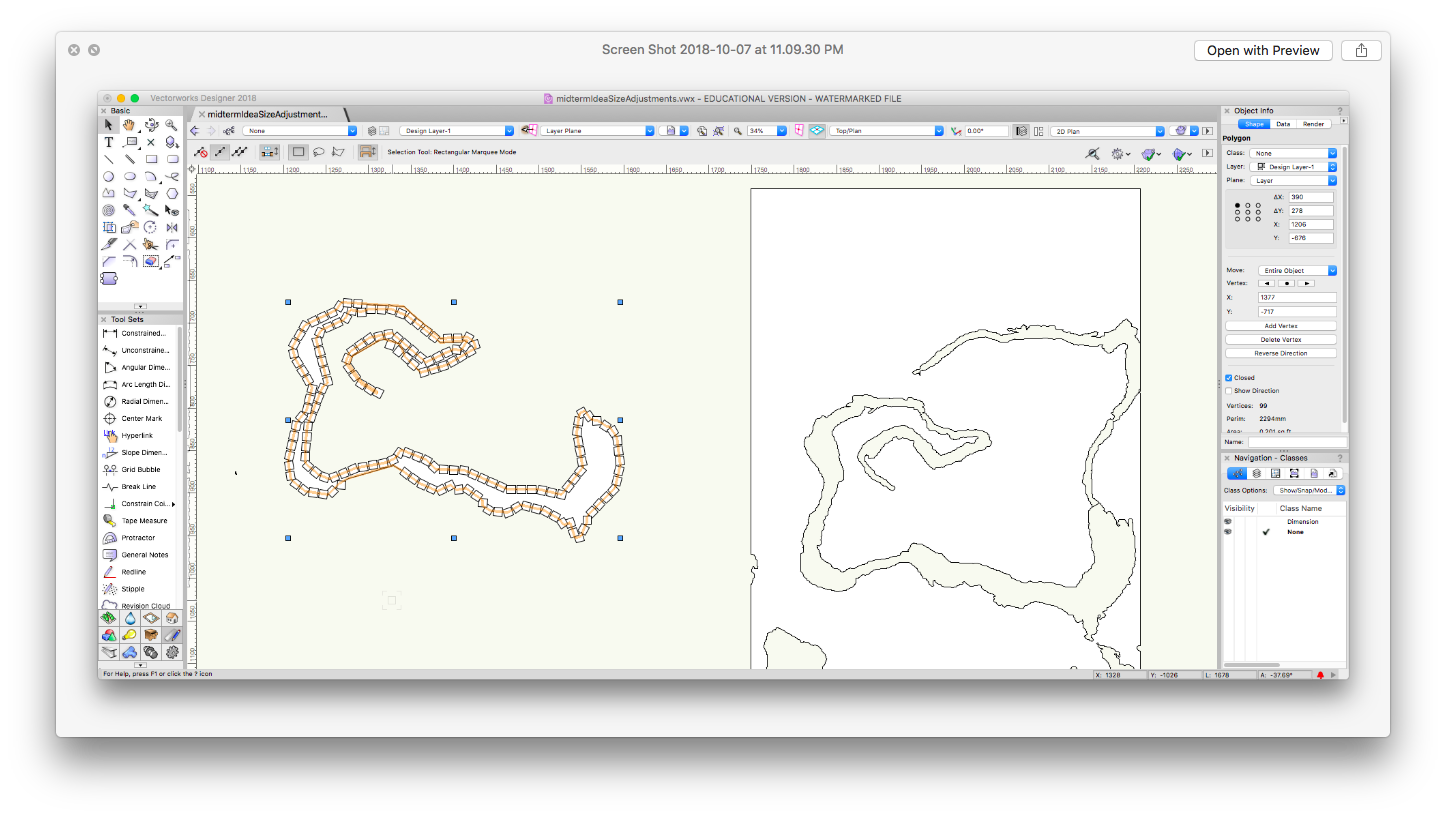Select the center box position radio
This screenshot has height=817, width=1446.
click(1248, 212)
